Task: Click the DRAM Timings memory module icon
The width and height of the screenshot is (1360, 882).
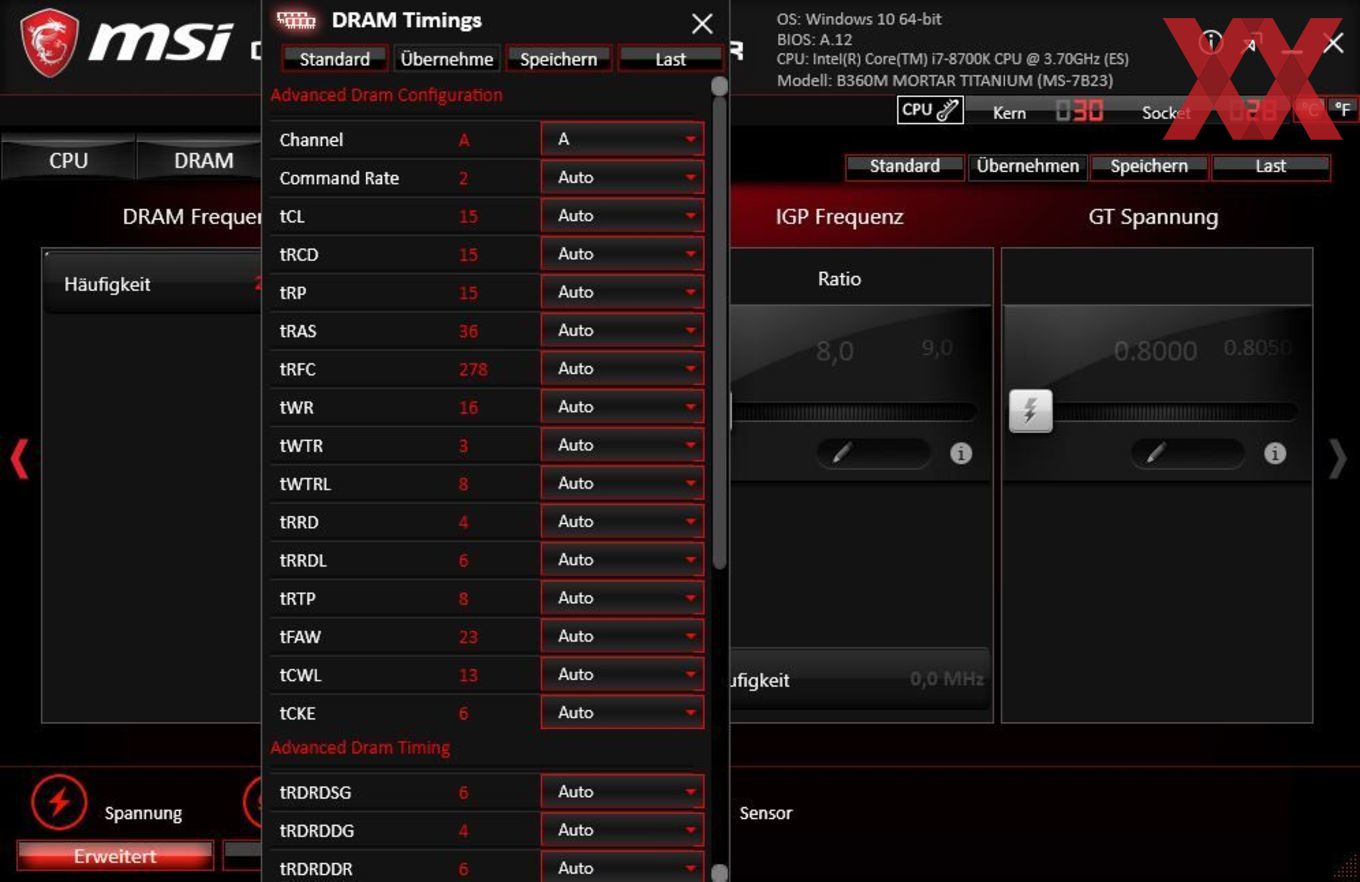Action: pyautogui.click(x=295, y=20)
